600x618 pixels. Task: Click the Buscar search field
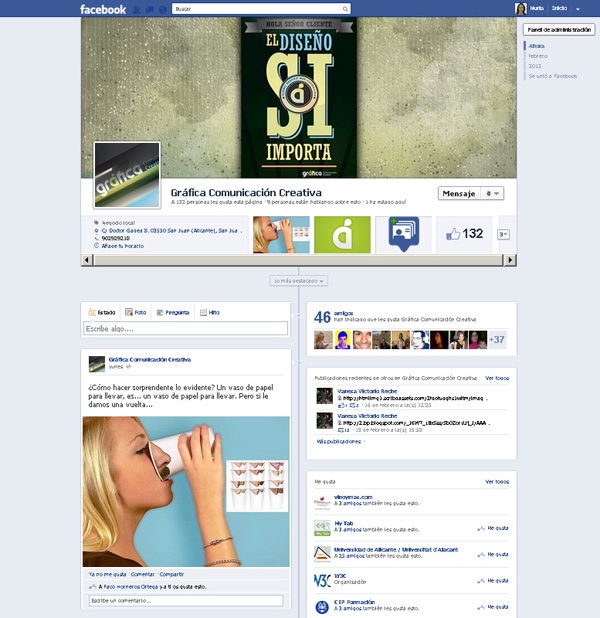pyautogui.click(x=256, y=9)
